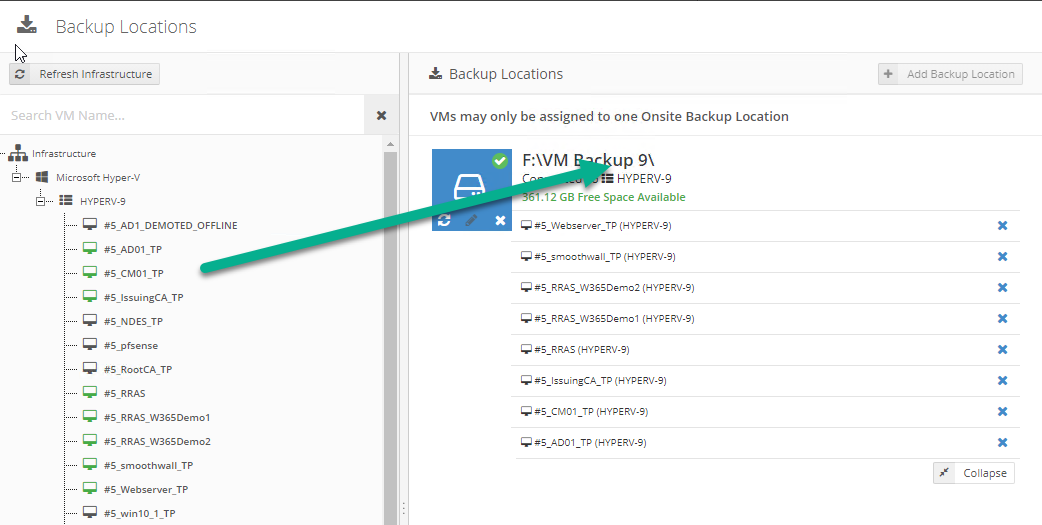This screenshot has height=525, width=1042.
Task: Remove #5_IssuingCA_TP from backup location
Action: (1002, 381)
